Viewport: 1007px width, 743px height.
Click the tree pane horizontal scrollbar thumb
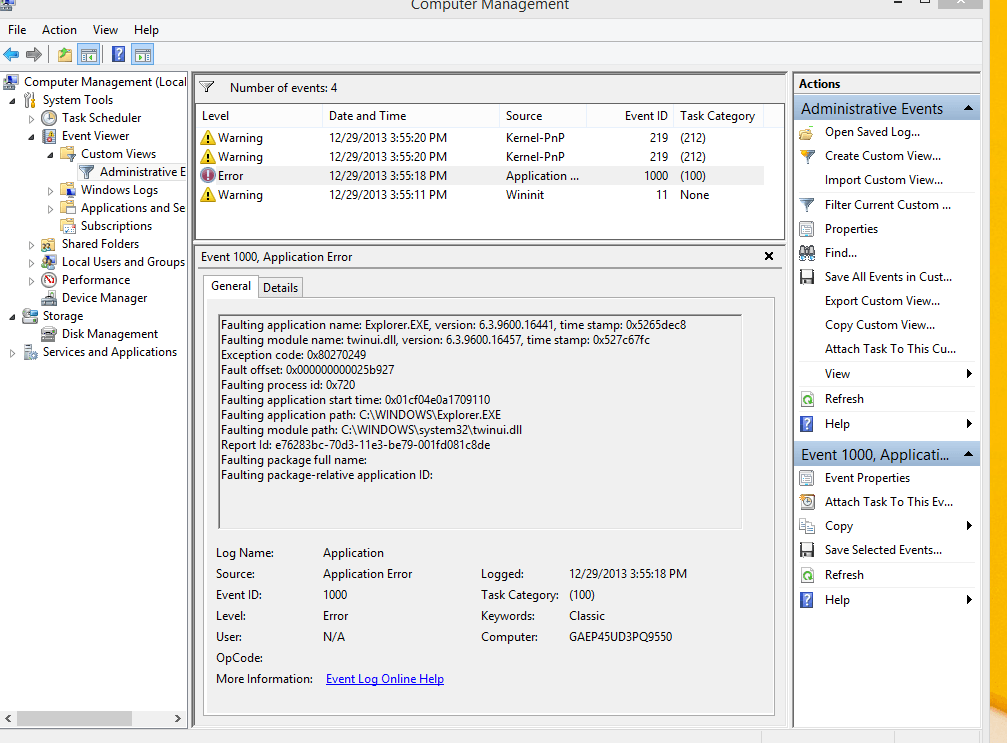[x=74, y=719]
